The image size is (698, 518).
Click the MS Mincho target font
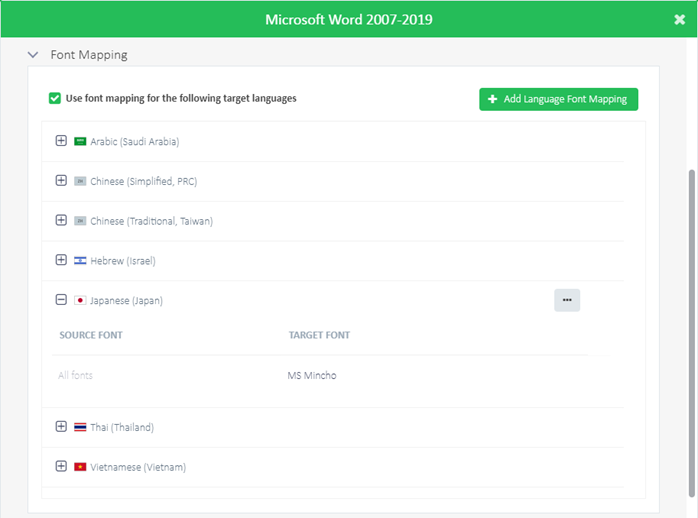(x=312, y=375)
